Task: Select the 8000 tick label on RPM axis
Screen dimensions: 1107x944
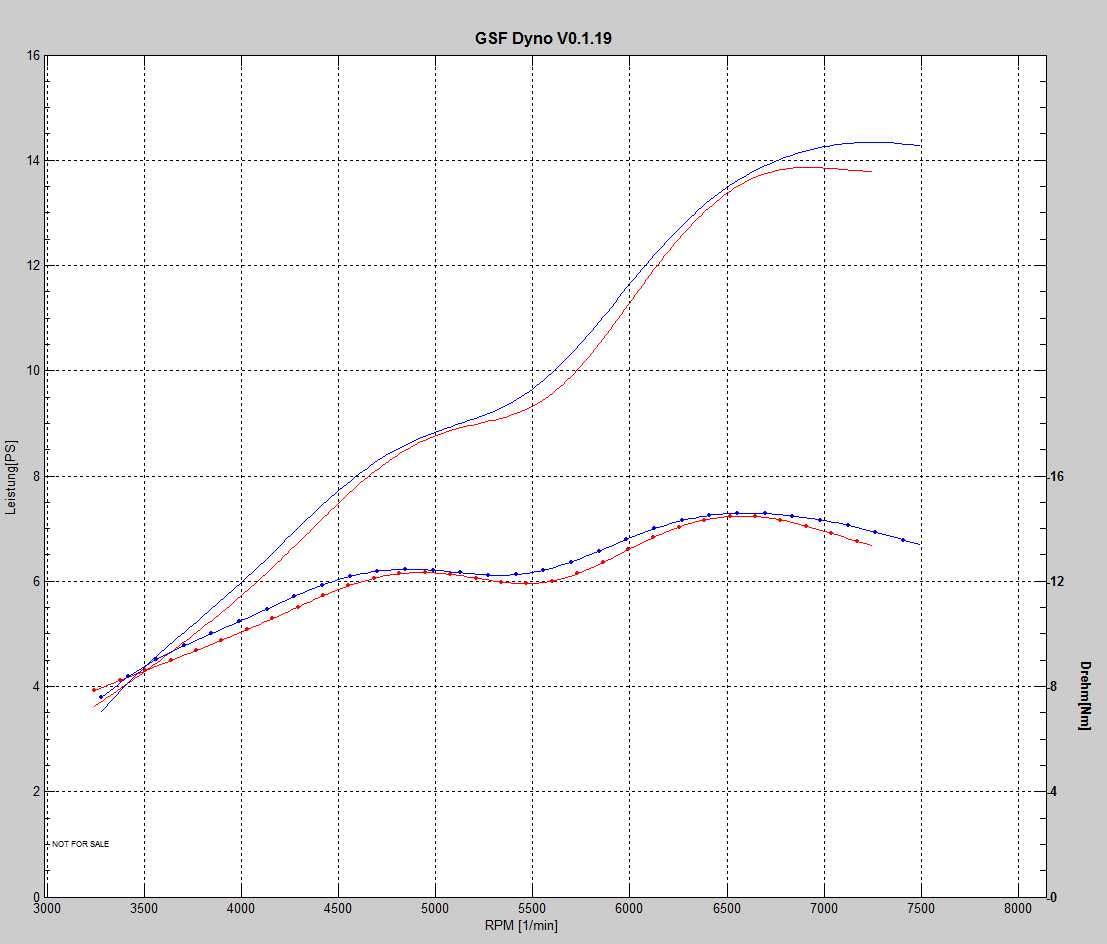Action: tap(1018, 909)
